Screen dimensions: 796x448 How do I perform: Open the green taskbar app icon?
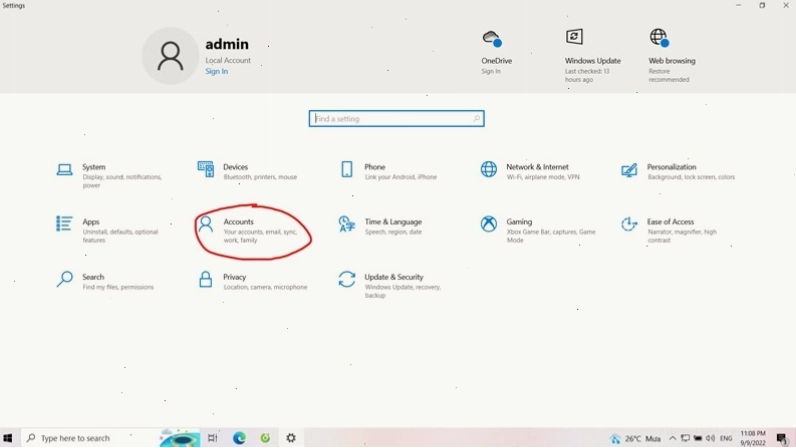(x=265, y=438)
